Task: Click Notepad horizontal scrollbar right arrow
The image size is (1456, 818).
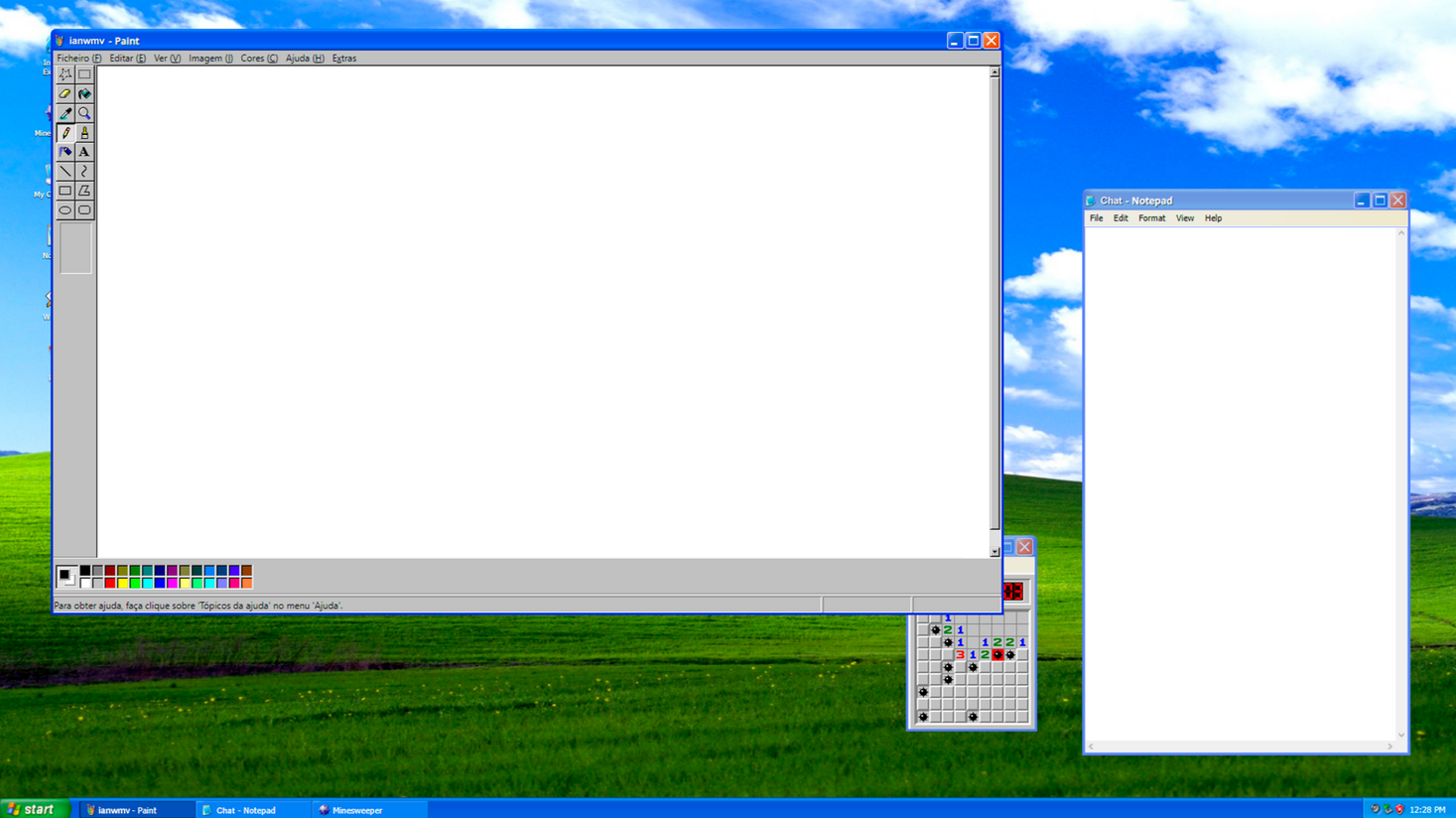Action: (1390, 747)
